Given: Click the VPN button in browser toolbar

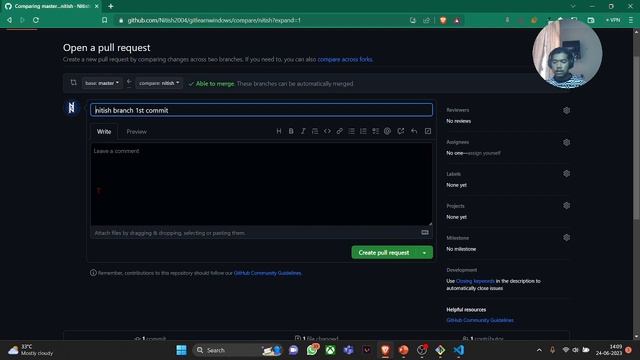Looking at the screenshot, I should pyautogui.click(x=613, y=20).
